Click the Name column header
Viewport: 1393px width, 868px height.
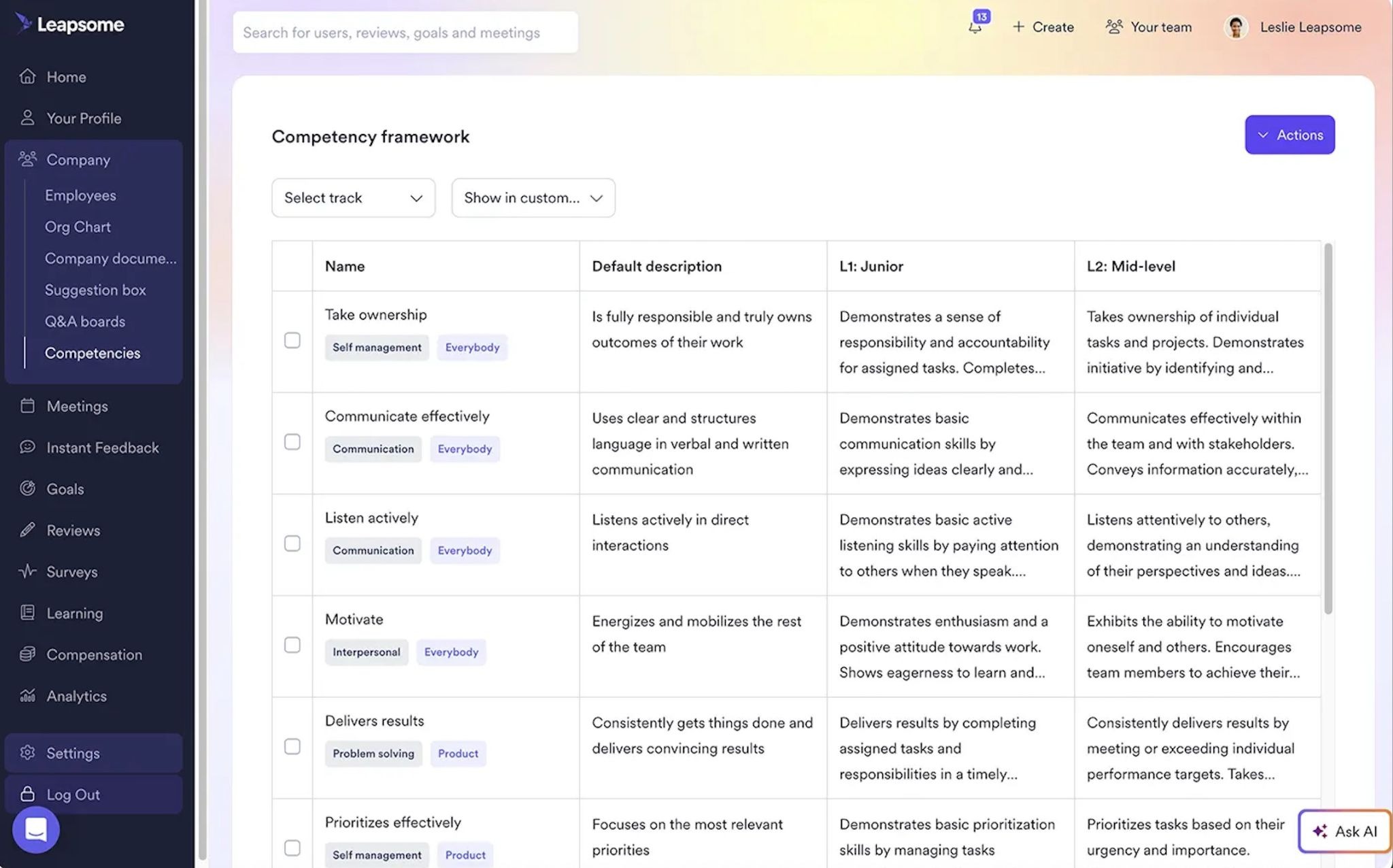click(345, 266)
